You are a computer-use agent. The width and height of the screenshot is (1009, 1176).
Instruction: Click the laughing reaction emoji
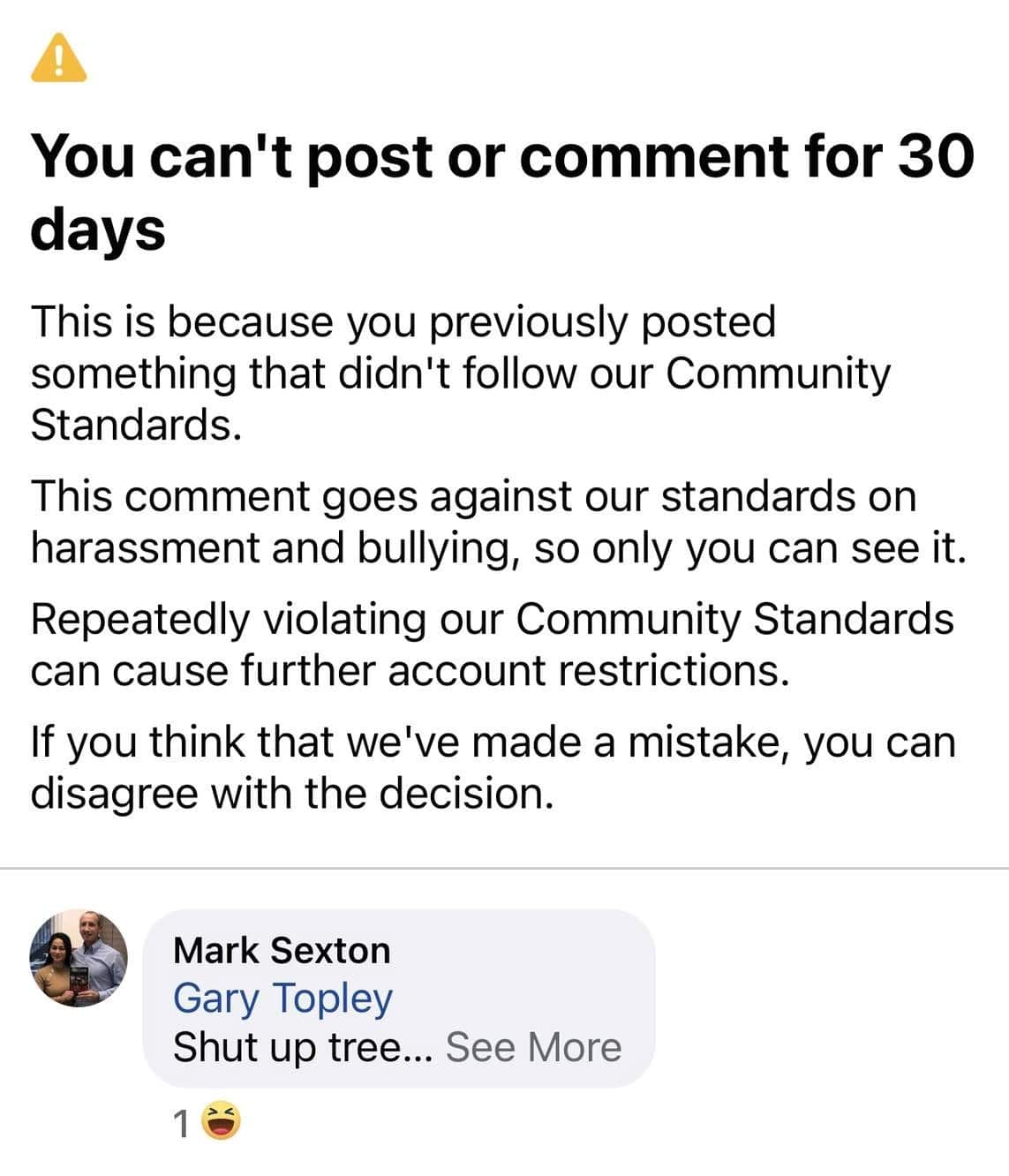(x=221, y=1122)
